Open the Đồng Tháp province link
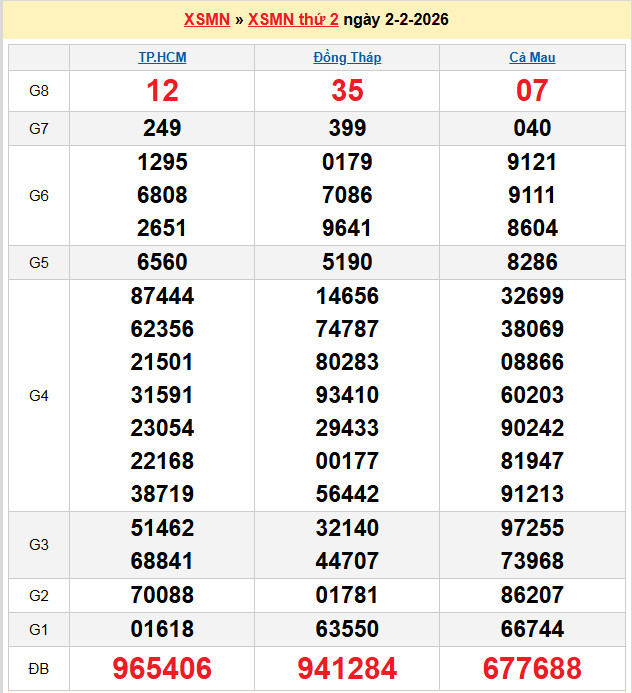Screen dimensions: 632x693 click(x=347, y=58)
